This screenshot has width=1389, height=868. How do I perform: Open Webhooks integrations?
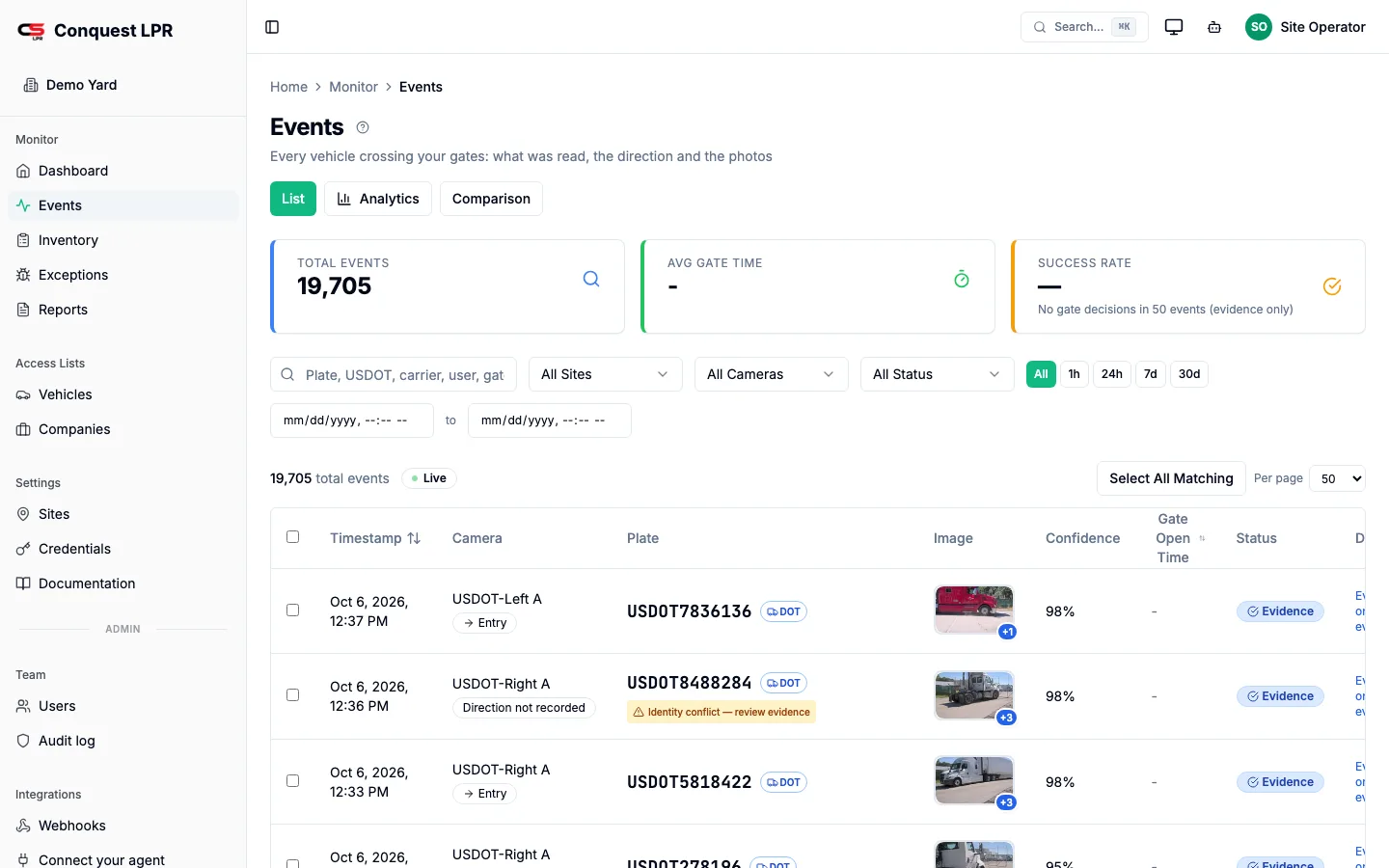click(123, 826)
